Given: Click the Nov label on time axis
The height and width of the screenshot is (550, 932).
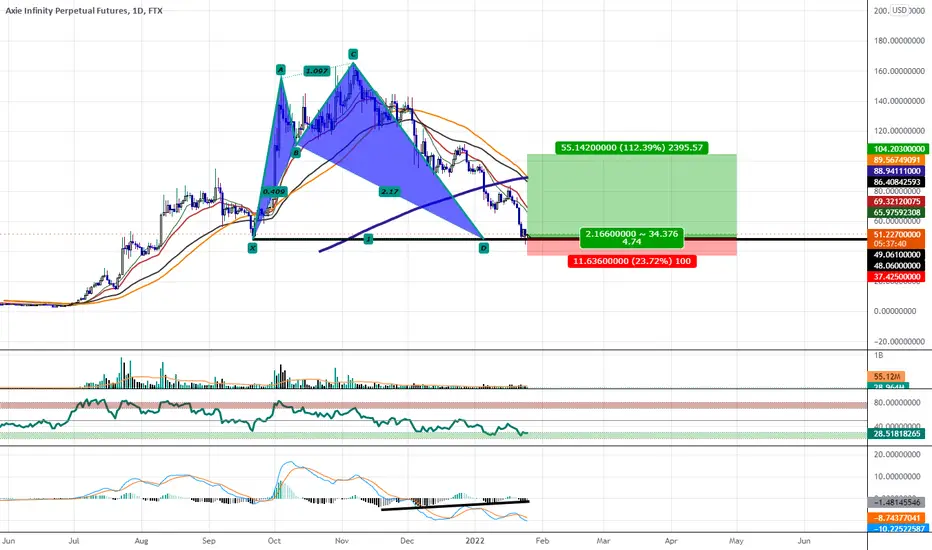Looking at the screenshot, I should tap(342, 541).
